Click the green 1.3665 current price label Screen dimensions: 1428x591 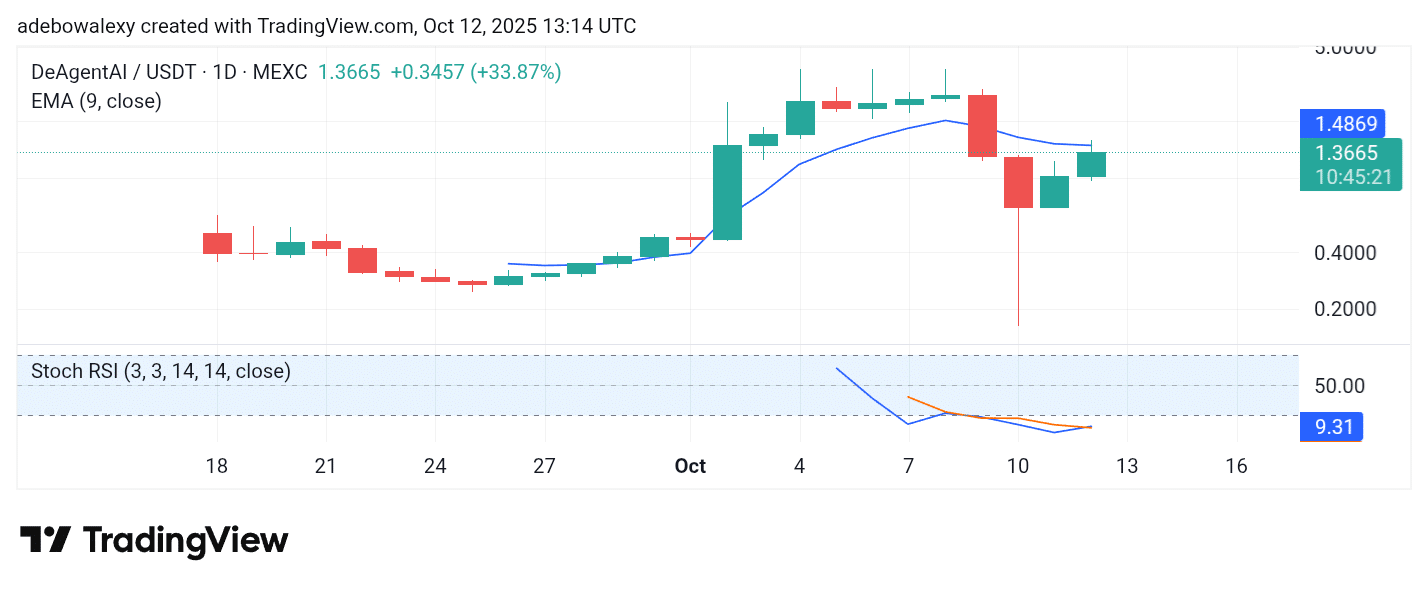click(1346, 153)
